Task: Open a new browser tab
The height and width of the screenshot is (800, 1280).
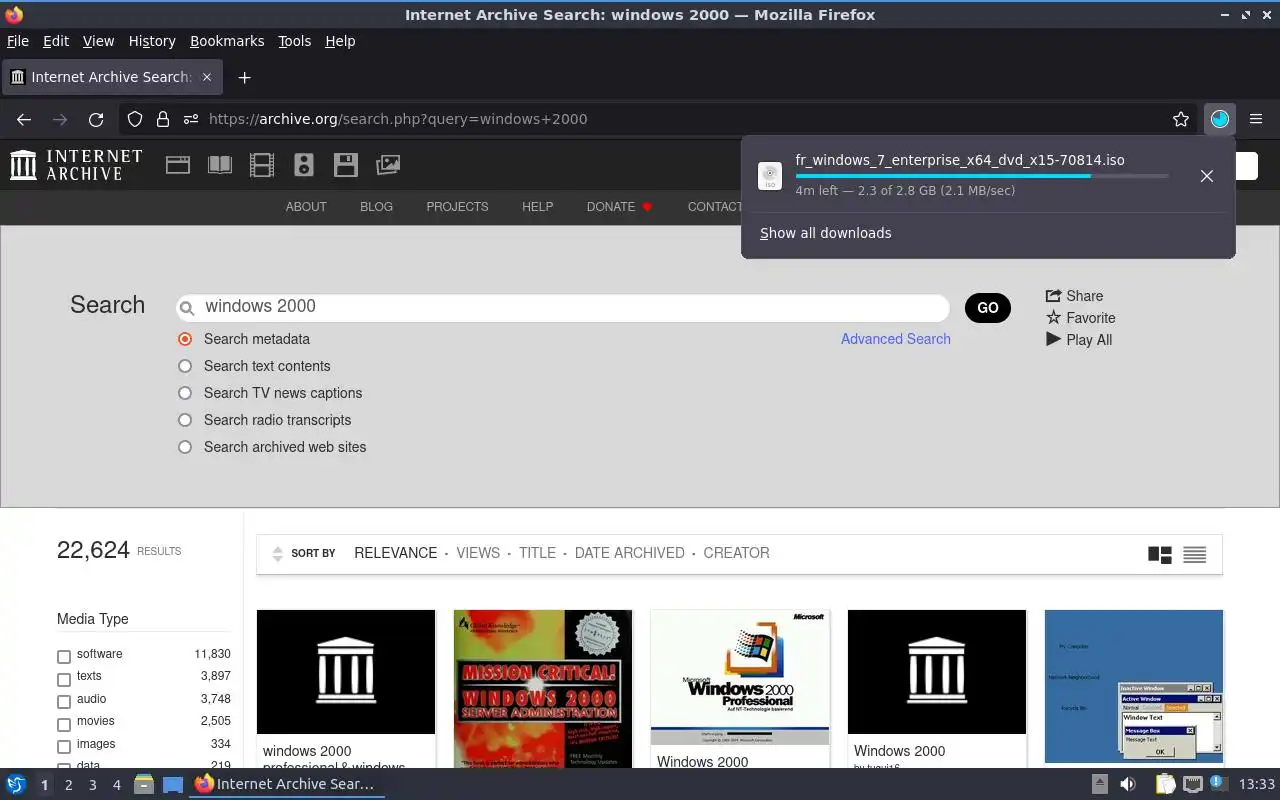Action: pyautogui.click(x=244, y=77)
